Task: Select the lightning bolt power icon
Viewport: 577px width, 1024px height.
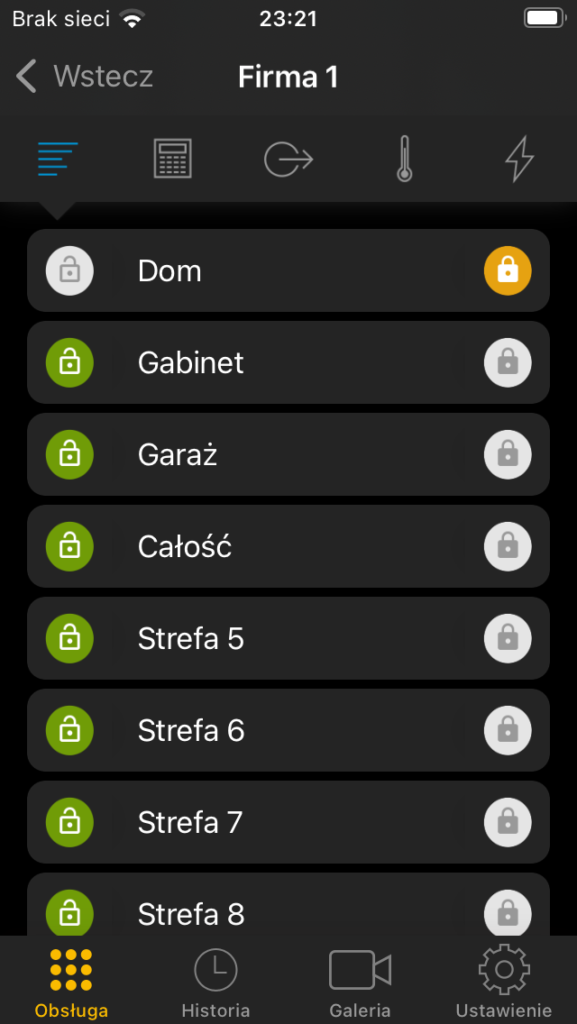Action: click(x=520, y=159)
